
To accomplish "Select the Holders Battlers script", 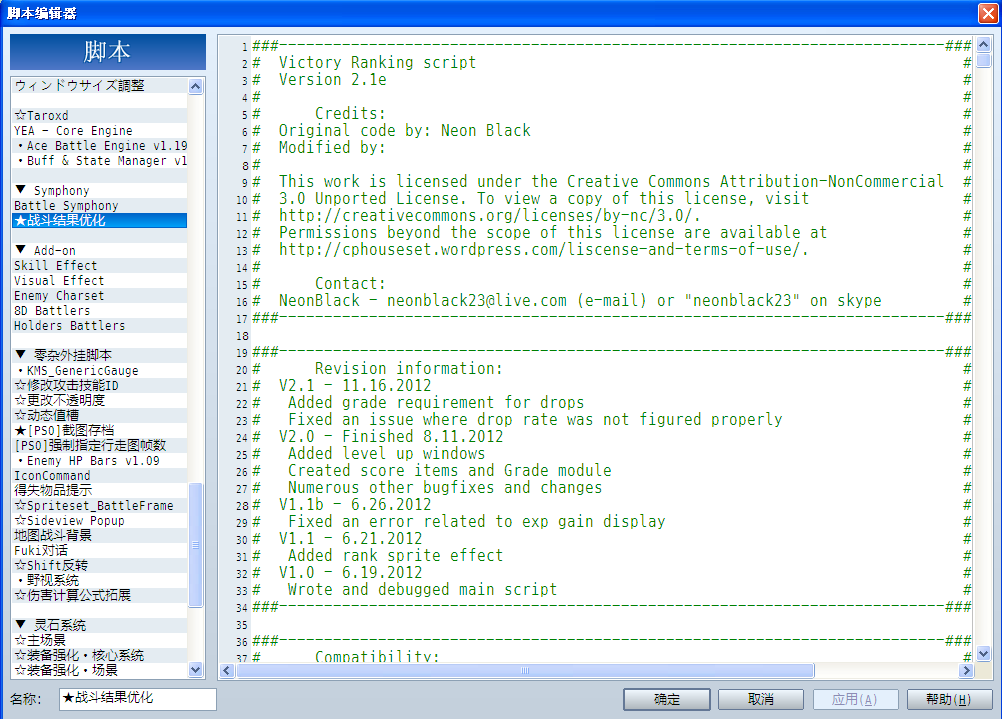I will click(x=100, y=326).
